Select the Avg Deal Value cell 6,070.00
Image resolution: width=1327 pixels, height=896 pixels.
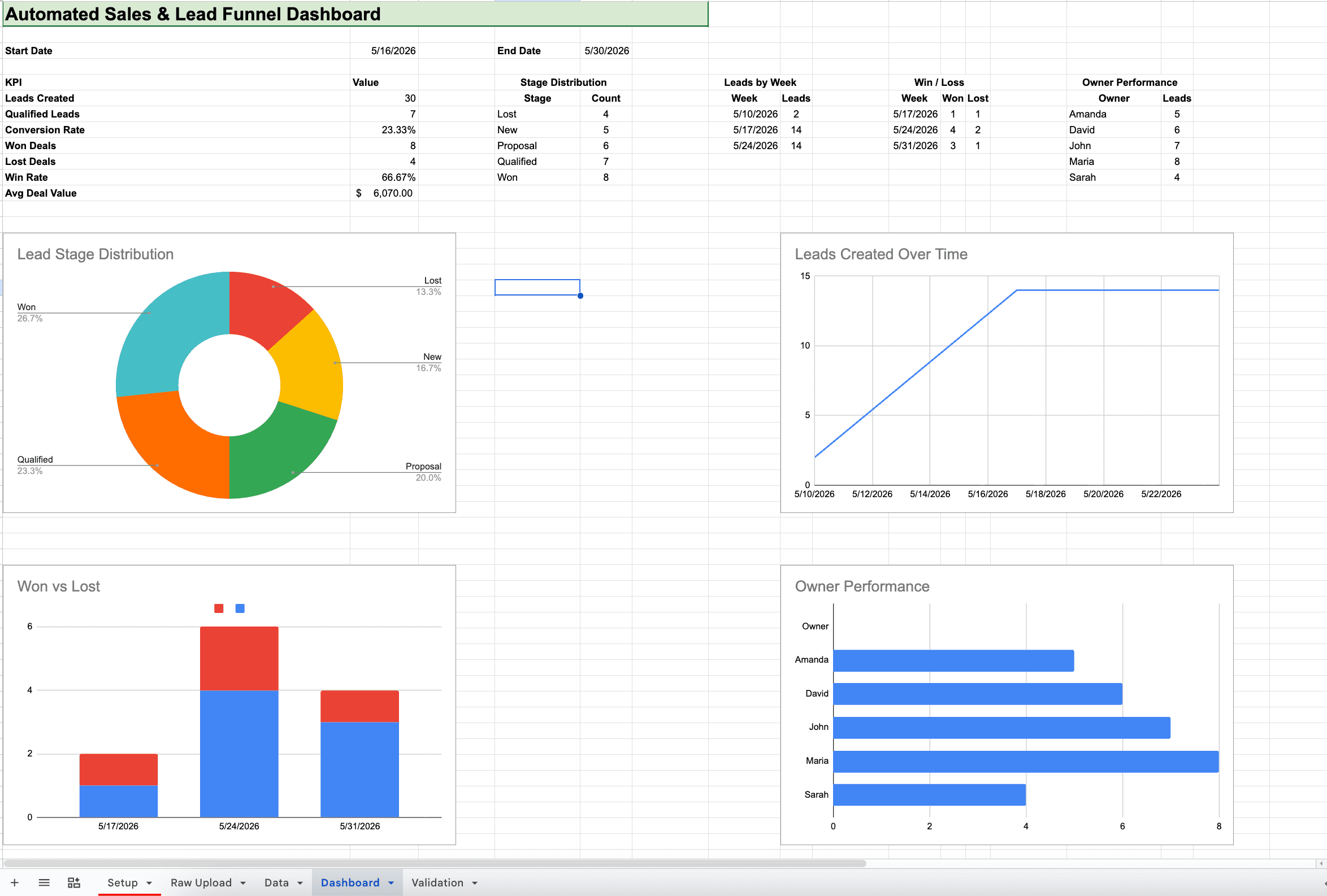384,193
